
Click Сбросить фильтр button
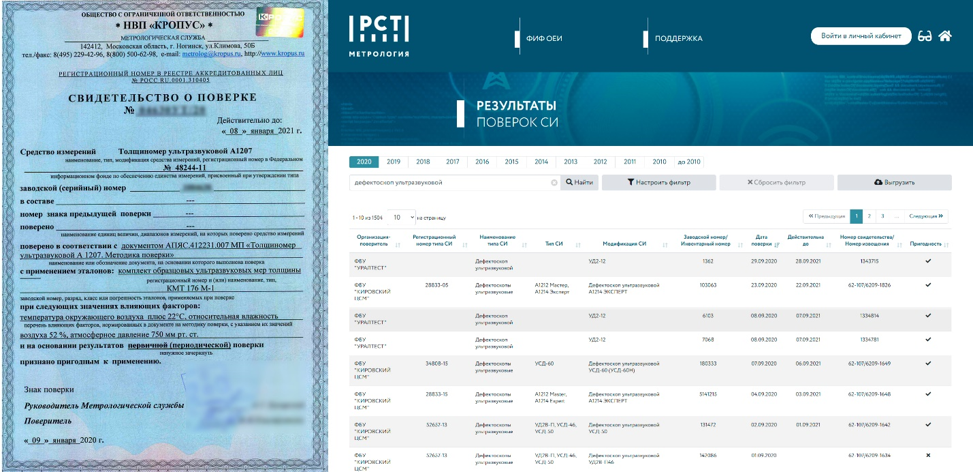[776, 182]
